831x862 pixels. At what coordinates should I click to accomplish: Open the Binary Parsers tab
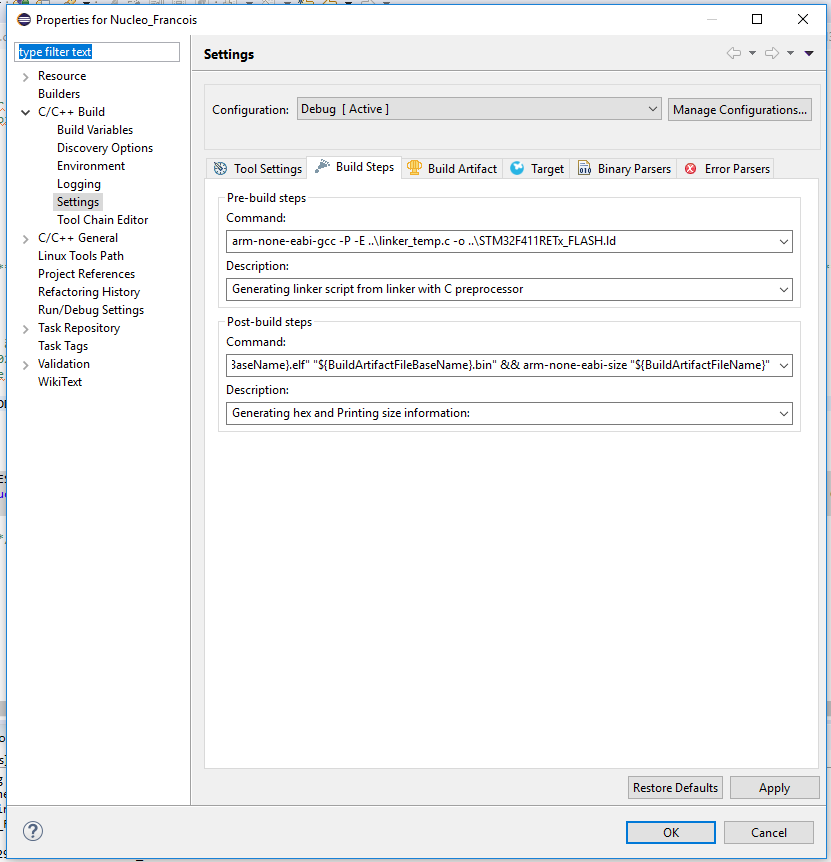pyautogui.click(x=623, y=169)
